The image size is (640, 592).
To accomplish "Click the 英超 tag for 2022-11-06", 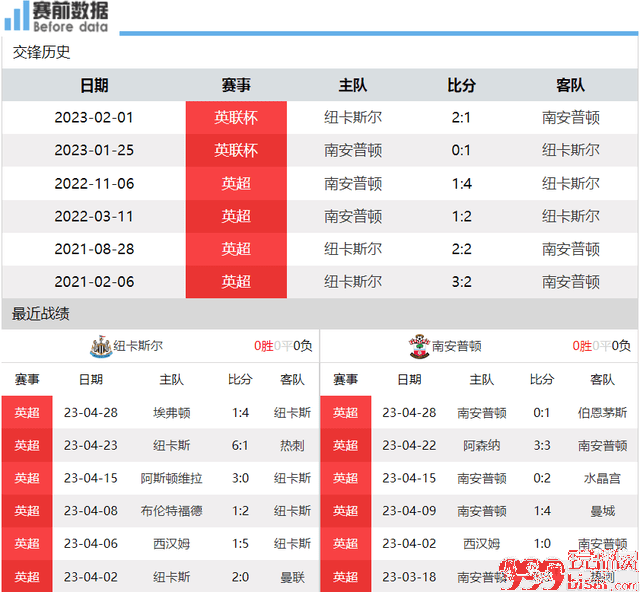I will (236, 183).
